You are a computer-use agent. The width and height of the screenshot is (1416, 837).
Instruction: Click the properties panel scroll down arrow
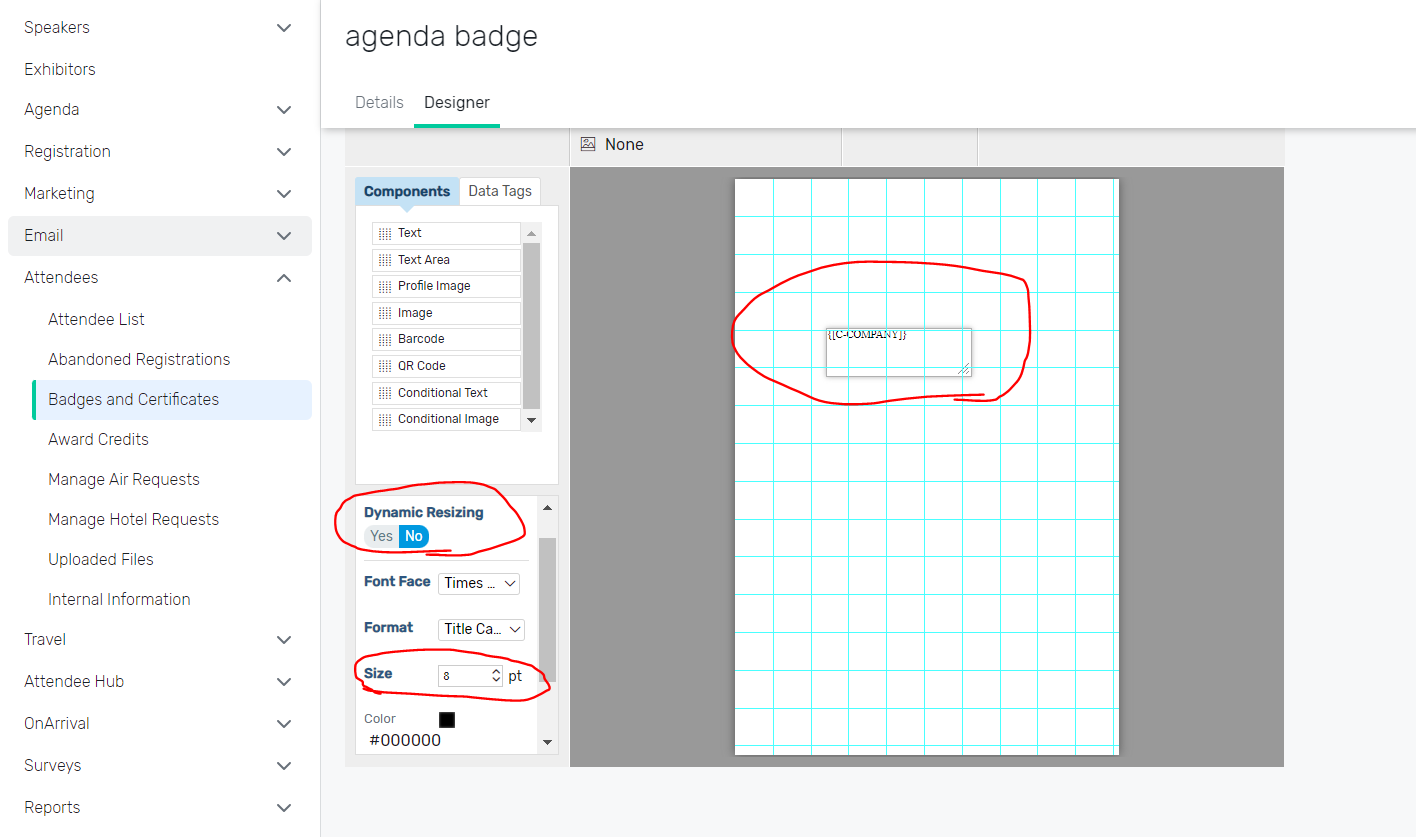pyautogui.click(x=547, y=742)
